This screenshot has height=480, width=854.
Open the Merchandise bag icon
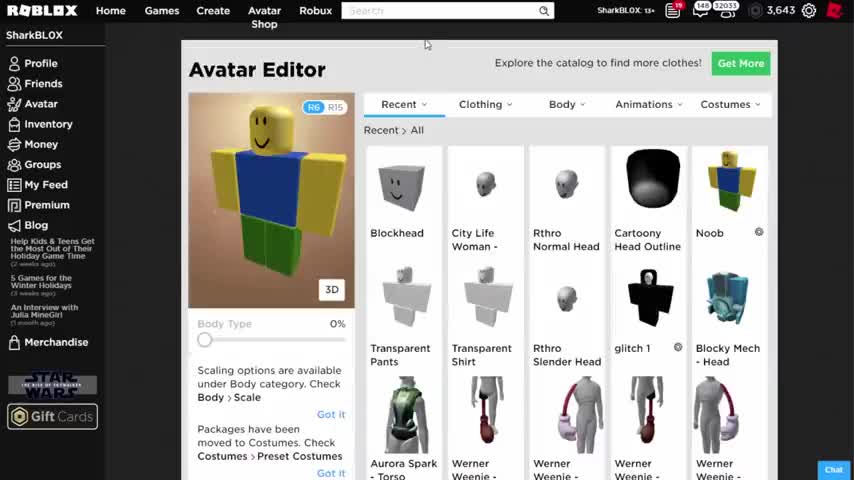(x=14, y=342)
